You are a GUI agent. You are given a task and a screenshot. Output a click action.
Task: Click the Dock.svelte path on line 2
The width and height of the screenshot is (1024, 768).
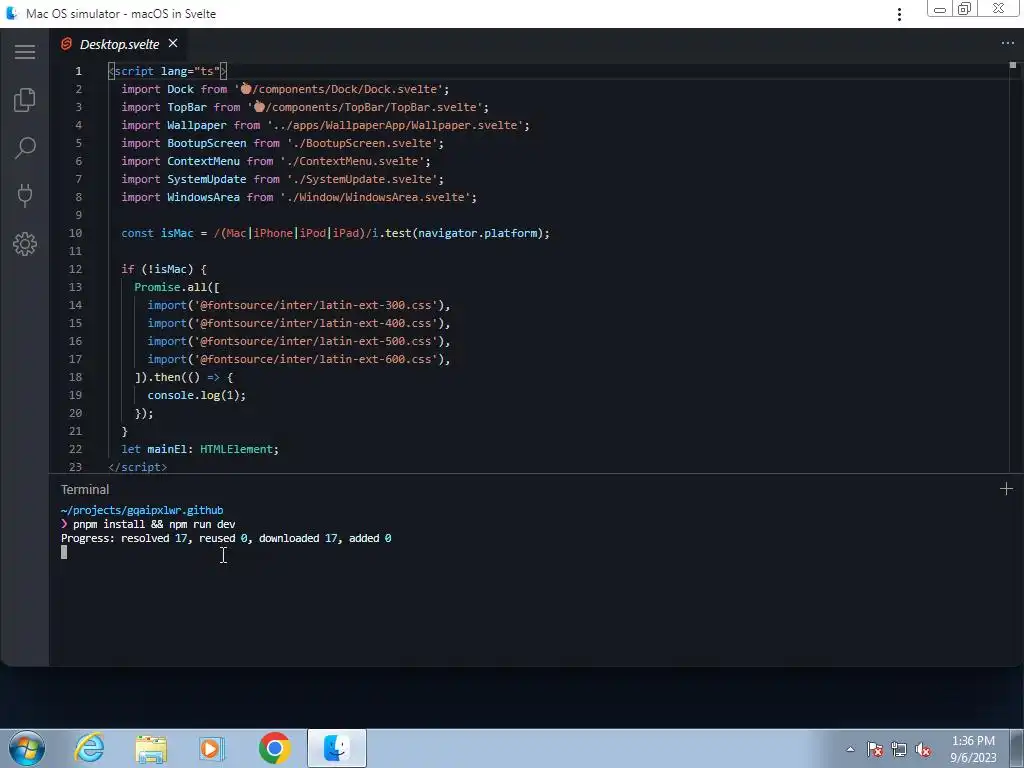point(338,89)
